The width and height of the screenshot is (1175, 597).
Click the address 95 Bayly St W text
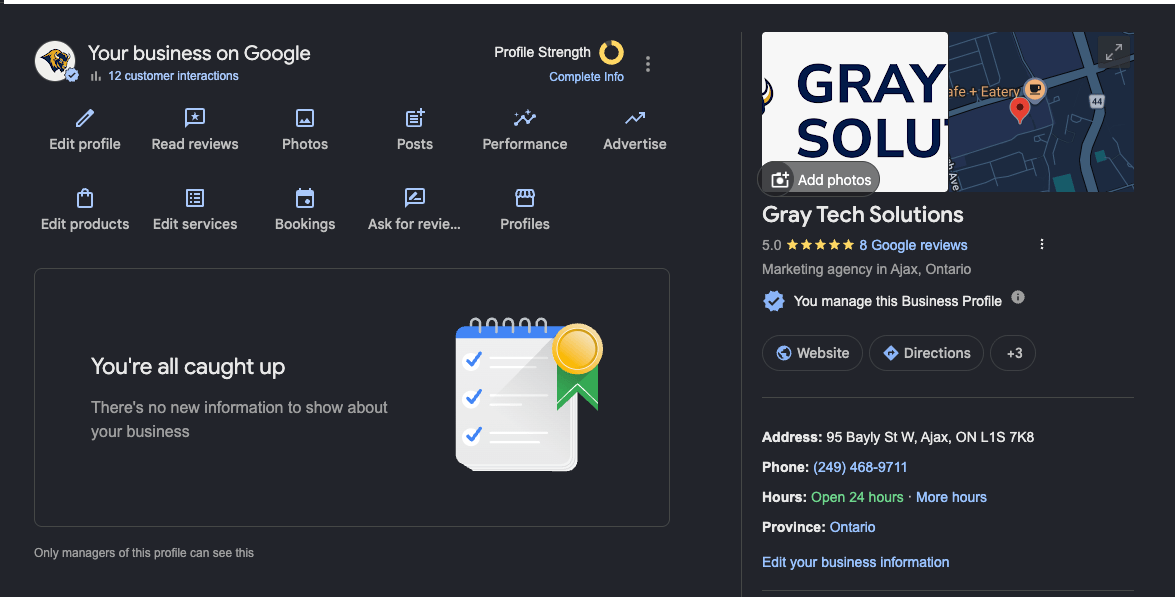930,437
